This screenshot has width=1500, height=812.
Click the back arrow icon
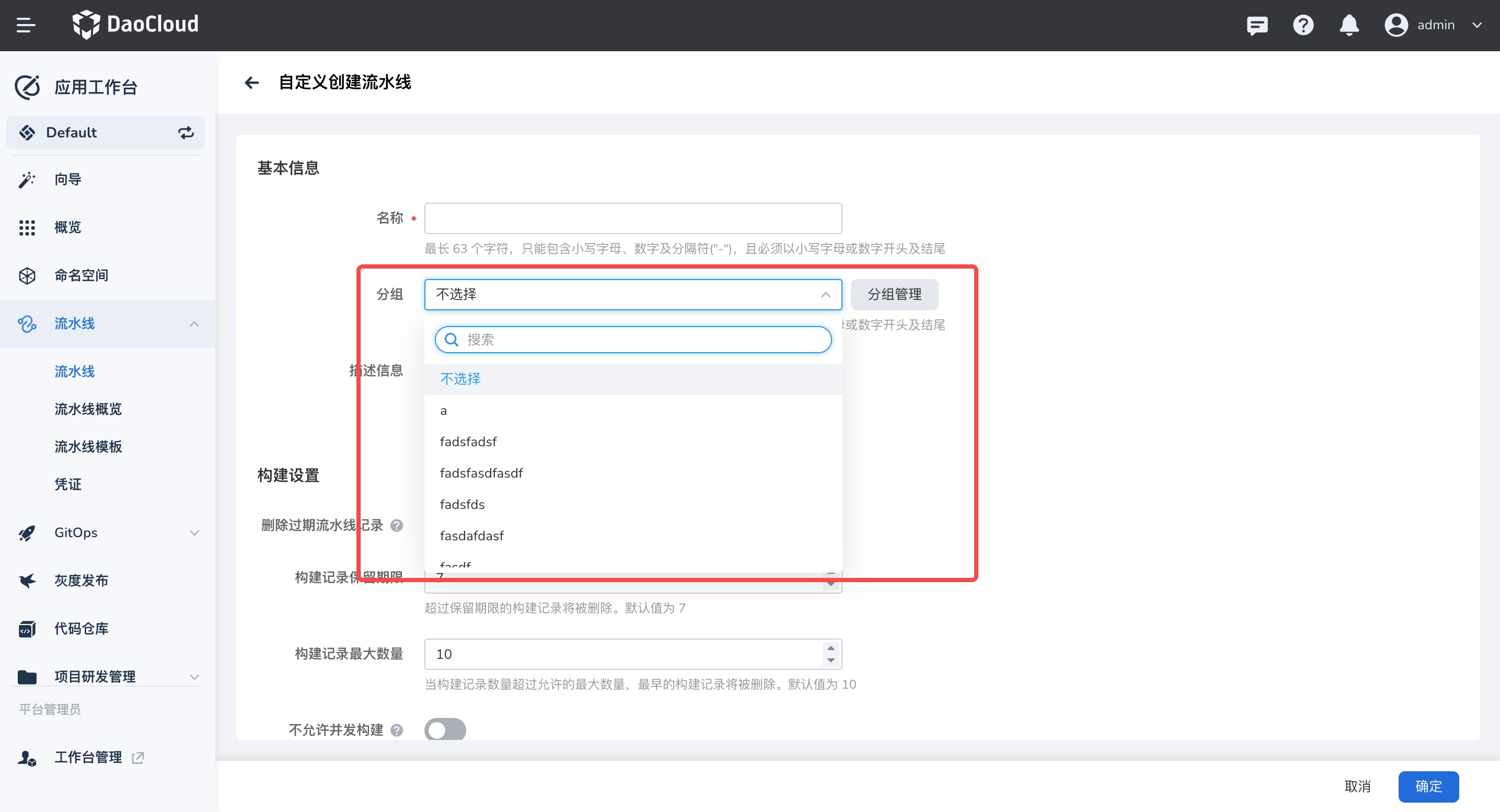[251, 83]
